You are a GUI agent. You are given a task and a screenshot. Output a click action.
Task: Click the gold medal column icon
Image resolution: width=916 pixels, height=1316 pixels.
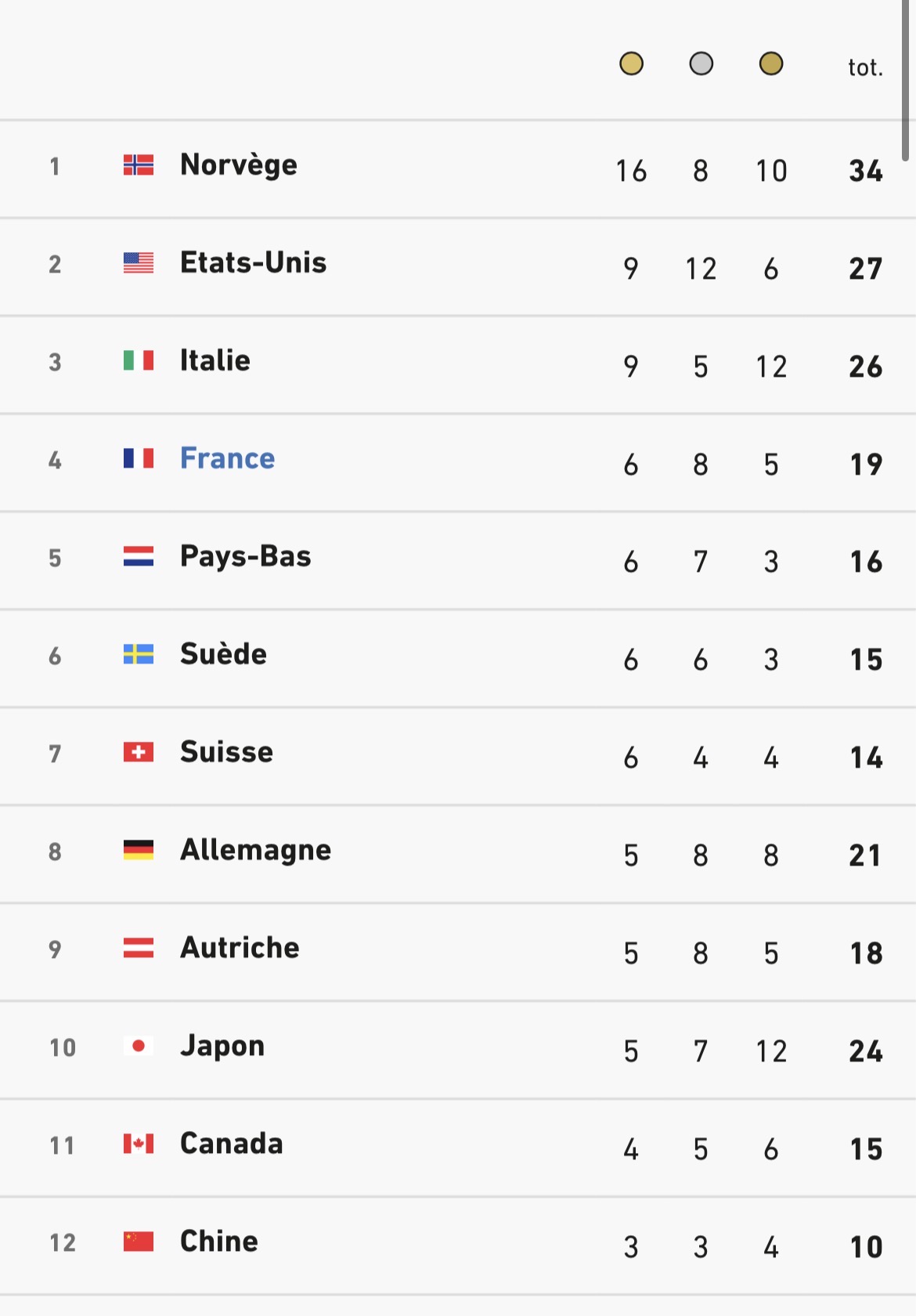(631, 63)
